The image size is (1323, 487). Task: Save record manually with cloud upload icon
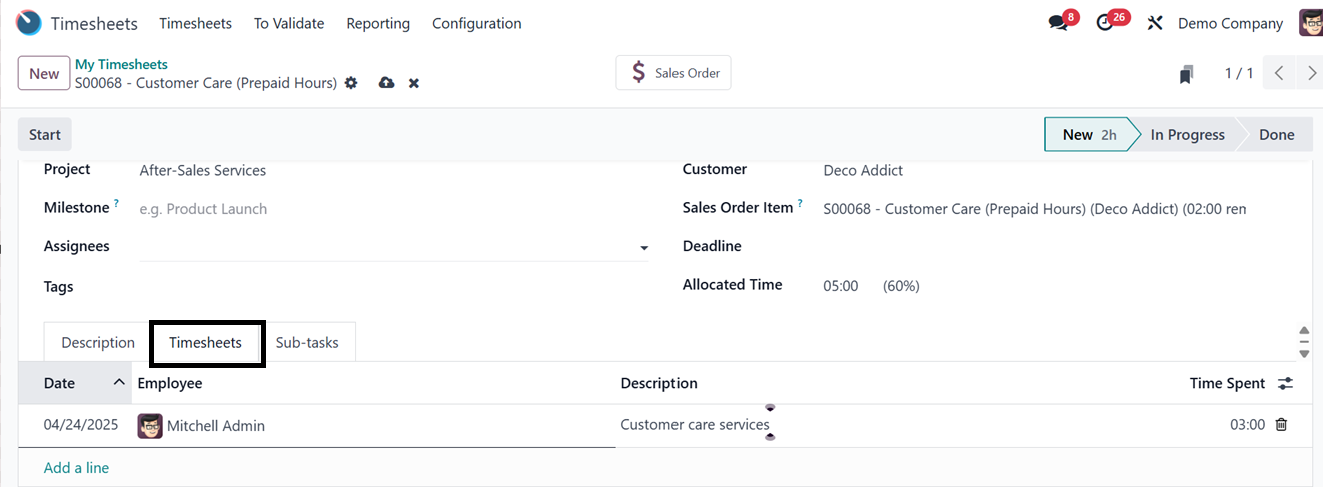[x=386, y=83]
